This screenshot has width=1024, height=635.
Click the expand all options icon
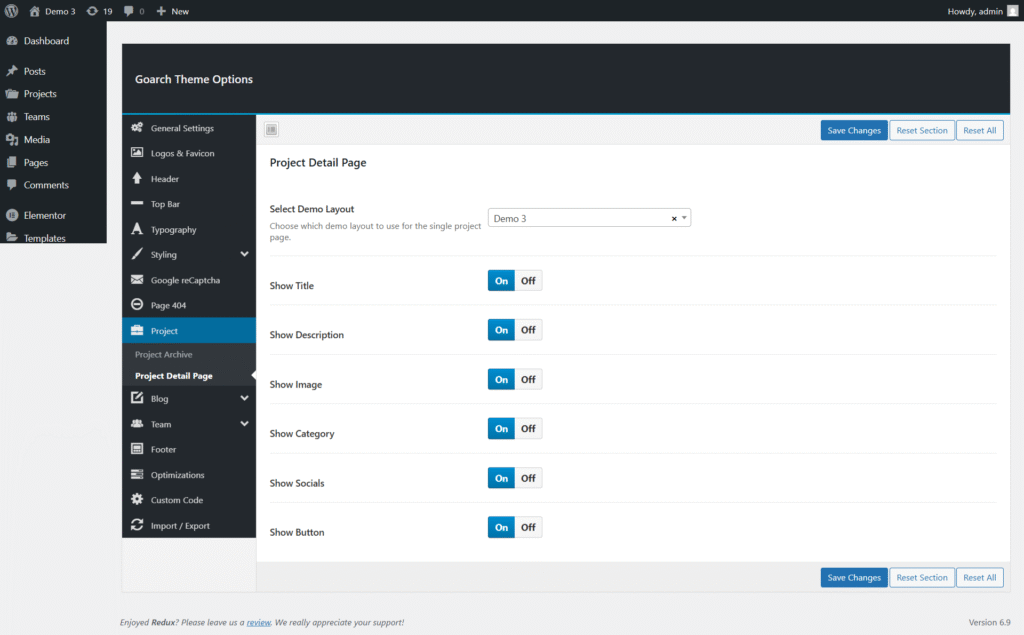(272, 129)
